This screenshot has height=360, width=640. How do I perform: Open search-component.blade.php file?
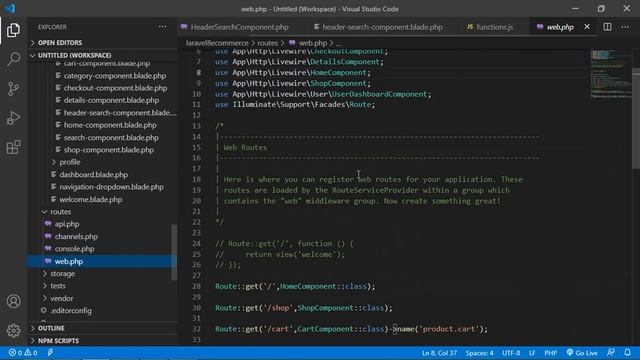click(111, 138)
